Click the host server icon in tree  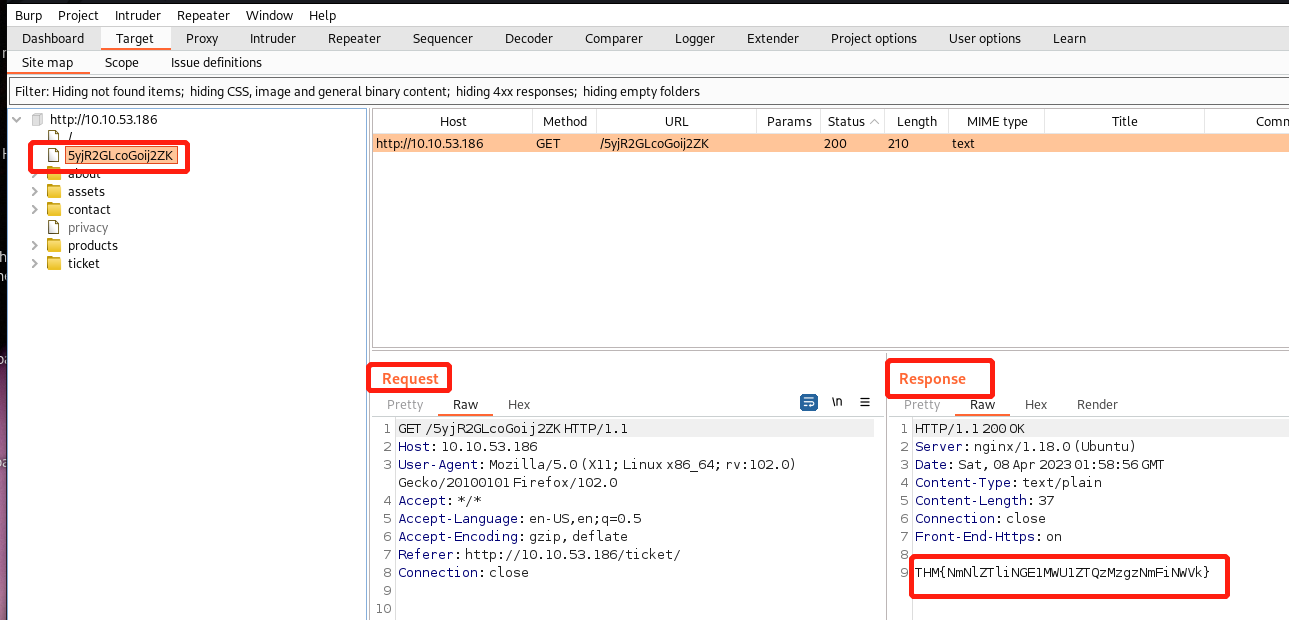(x=38, y=120)
